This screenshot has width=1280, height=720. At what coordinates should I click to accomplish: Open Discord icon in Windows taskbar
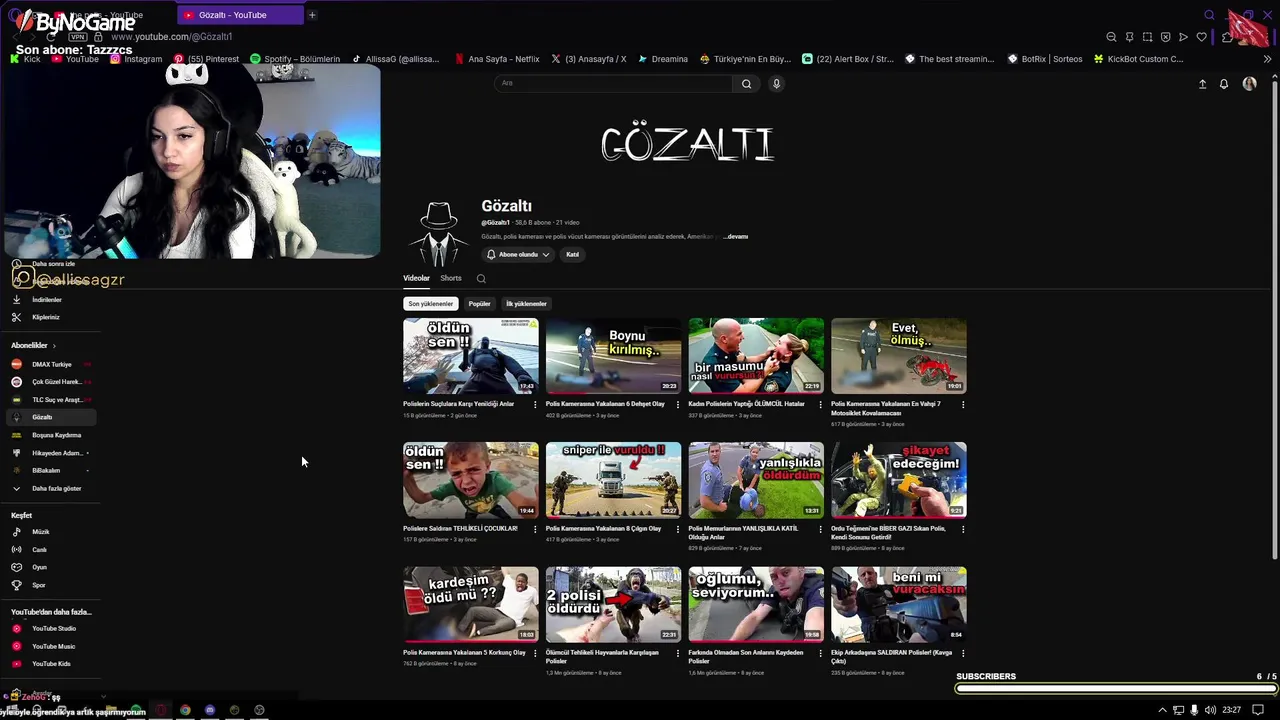tap(210, 710)
